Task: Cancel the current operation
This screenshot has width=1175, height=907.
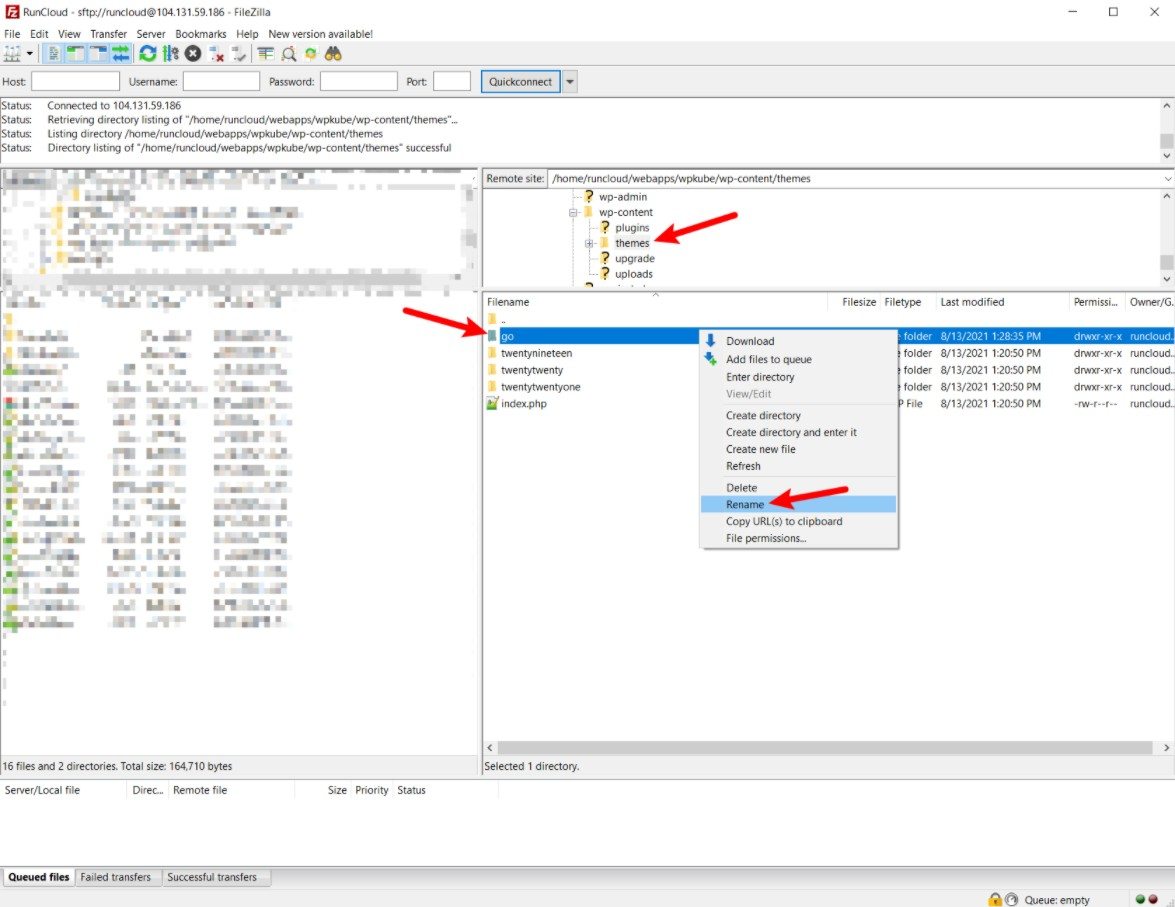Action: tap(193, 54)
